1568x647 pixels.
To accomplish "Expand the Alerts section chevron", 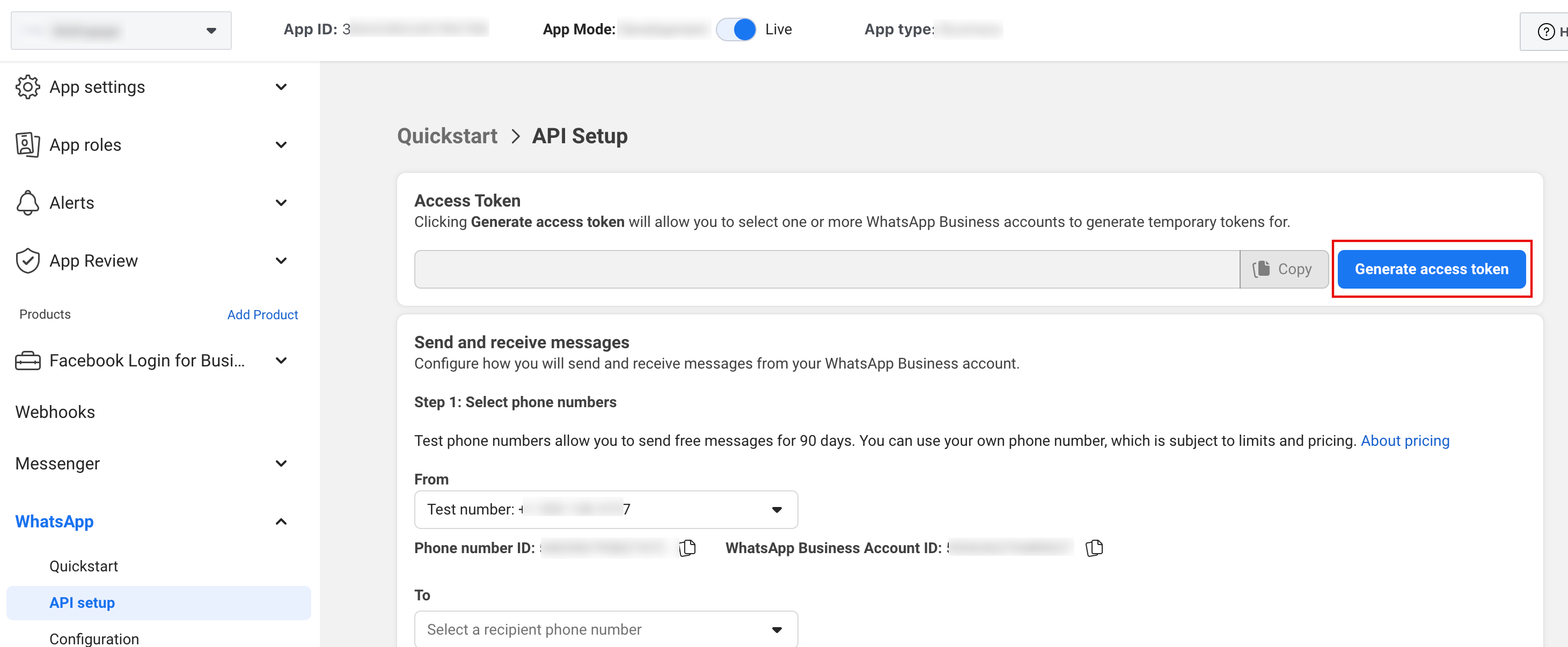I will (281, 203).
